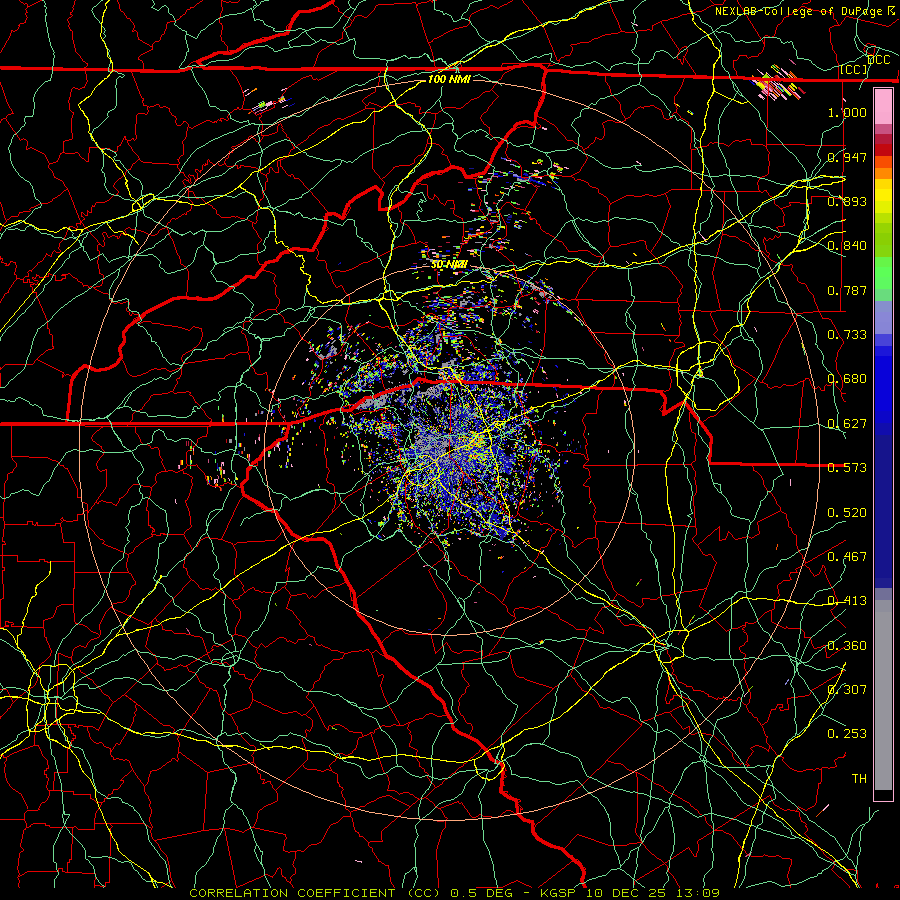This screenshot has height=900, width=900.
Task: Click the 0.360 scale value
Action: pos(847,646)
